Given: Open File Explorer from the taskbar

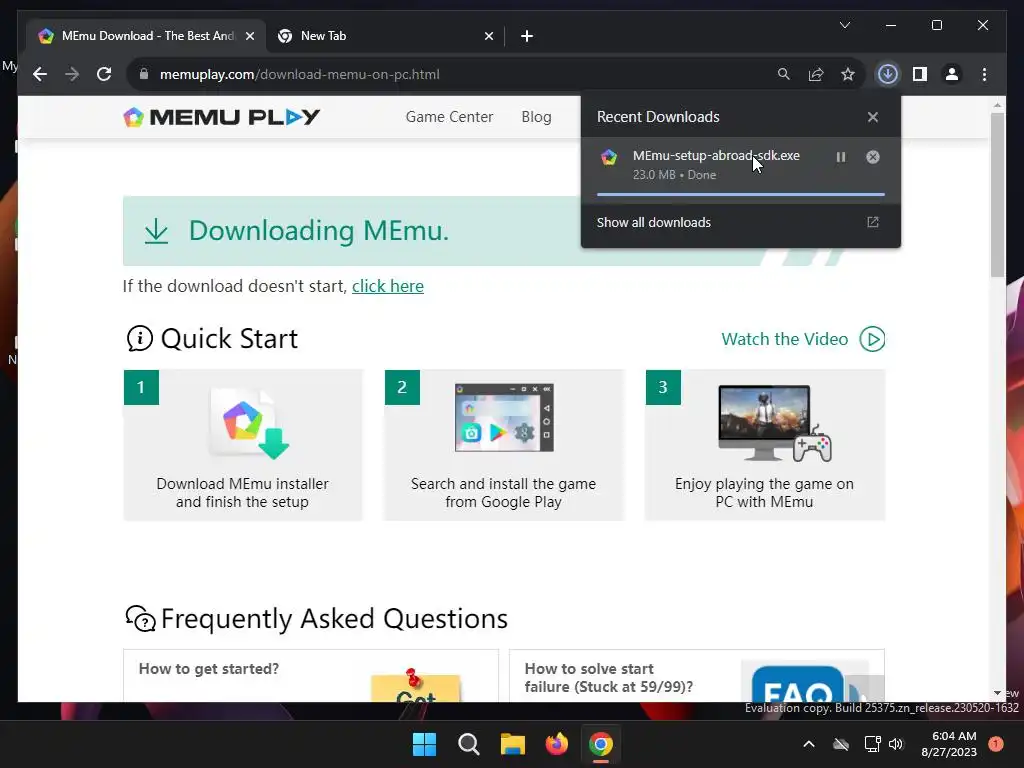Looking at the screenshot, I should click(x=513, y=744).
